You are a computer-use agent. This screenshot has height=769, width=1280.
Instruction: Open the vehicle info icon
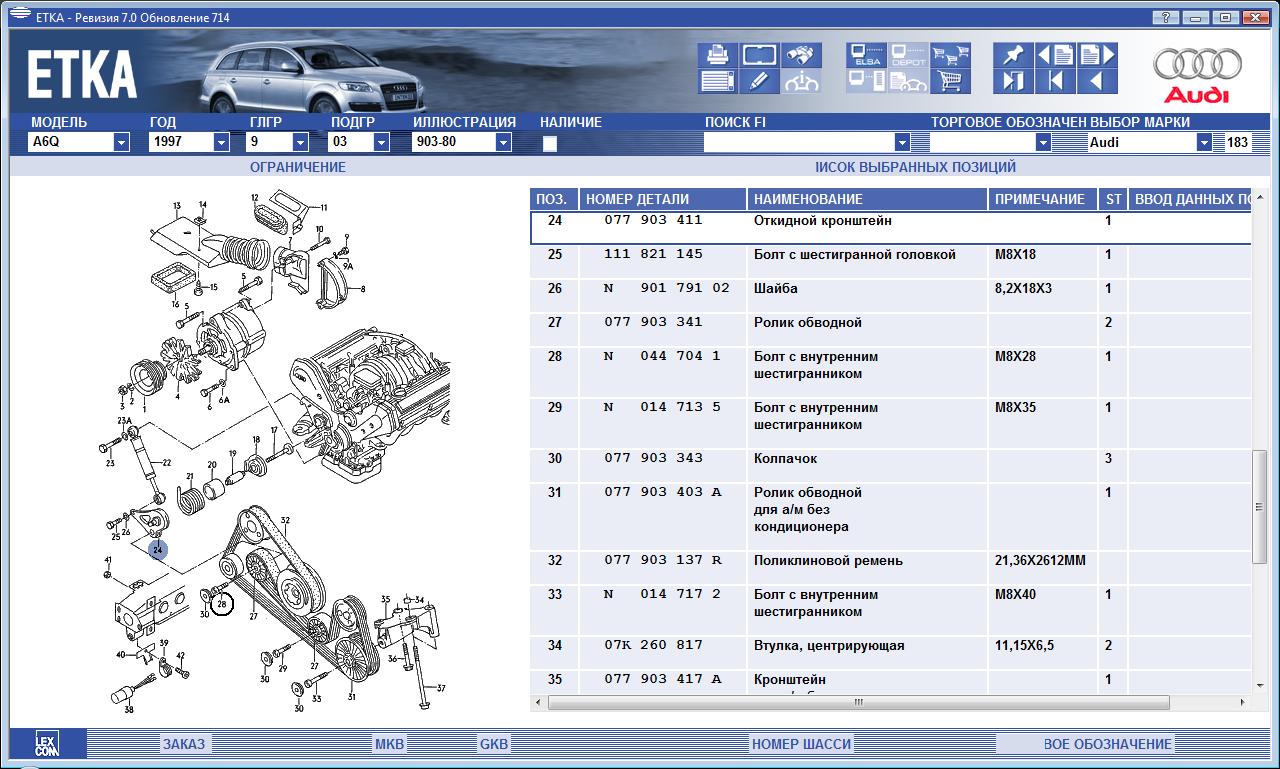pyautogui.click(x=802, y=81)
